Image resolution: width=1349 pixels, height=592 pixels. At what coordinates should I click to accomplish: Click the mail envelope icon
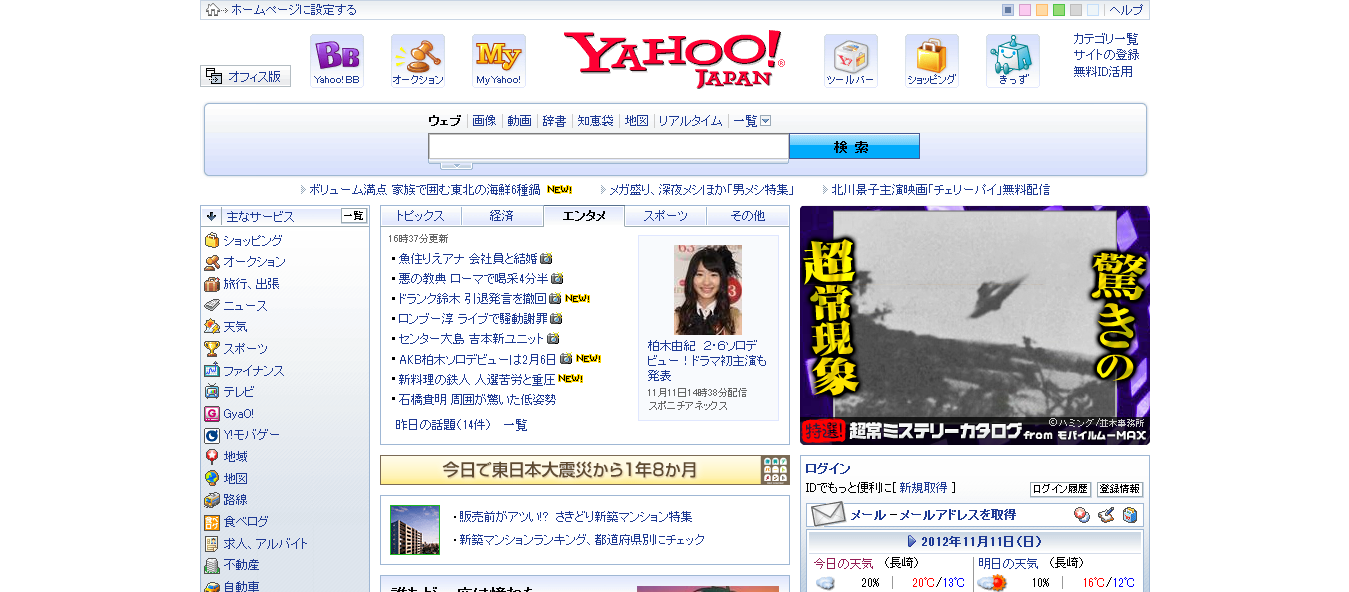(x=828, y=515)
